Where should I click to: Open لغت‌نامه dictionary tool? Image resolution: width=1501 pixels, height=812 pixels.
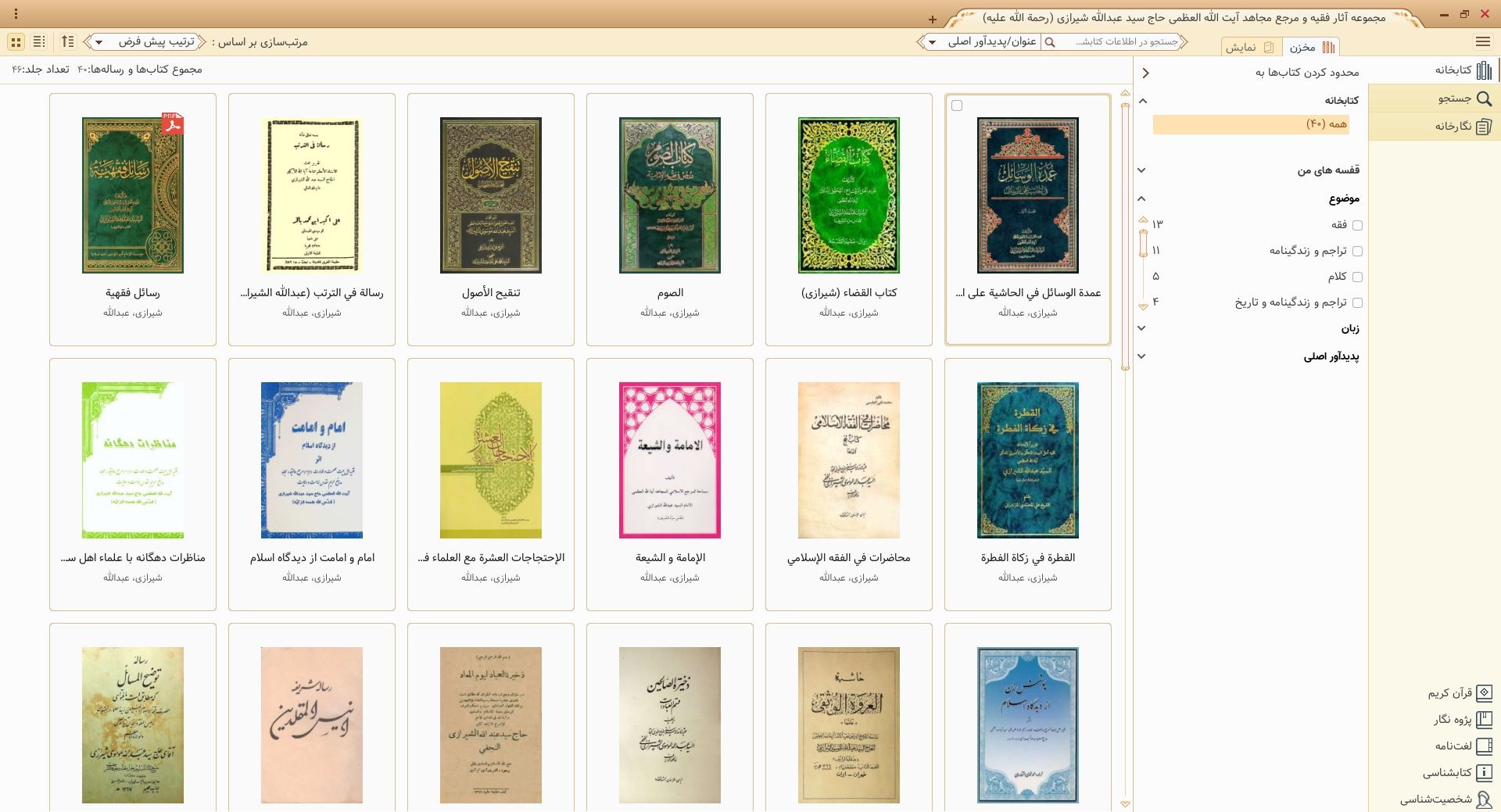pyautogui.click(x=1463, y=746)
